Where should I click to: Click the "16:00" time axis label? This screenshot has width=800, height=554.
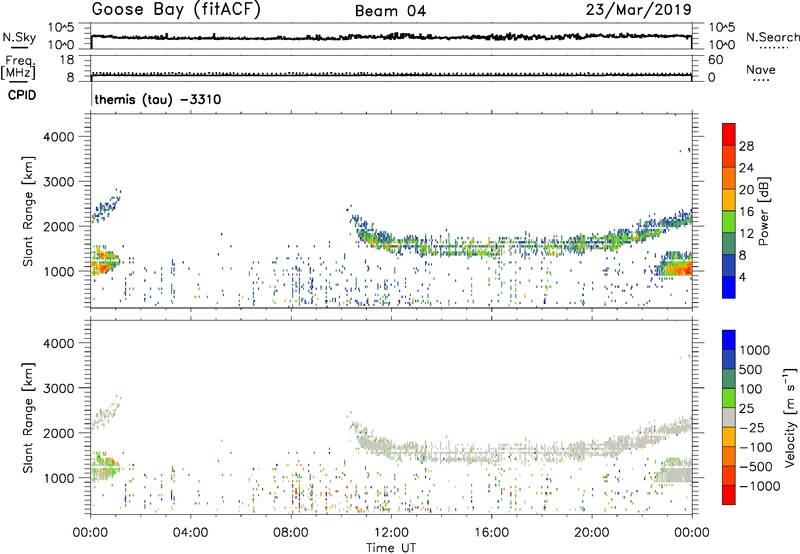pos(491,533)
